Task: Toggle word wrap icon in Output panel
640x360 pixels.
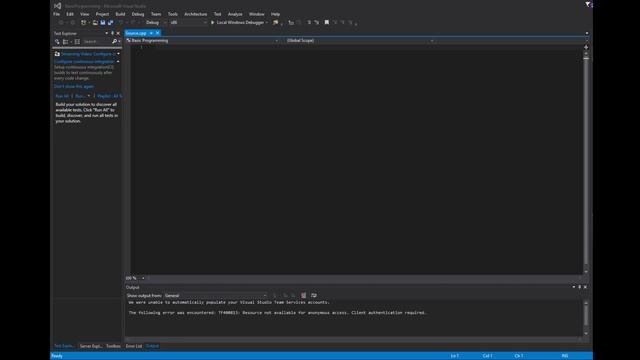Action: point(313,295)
